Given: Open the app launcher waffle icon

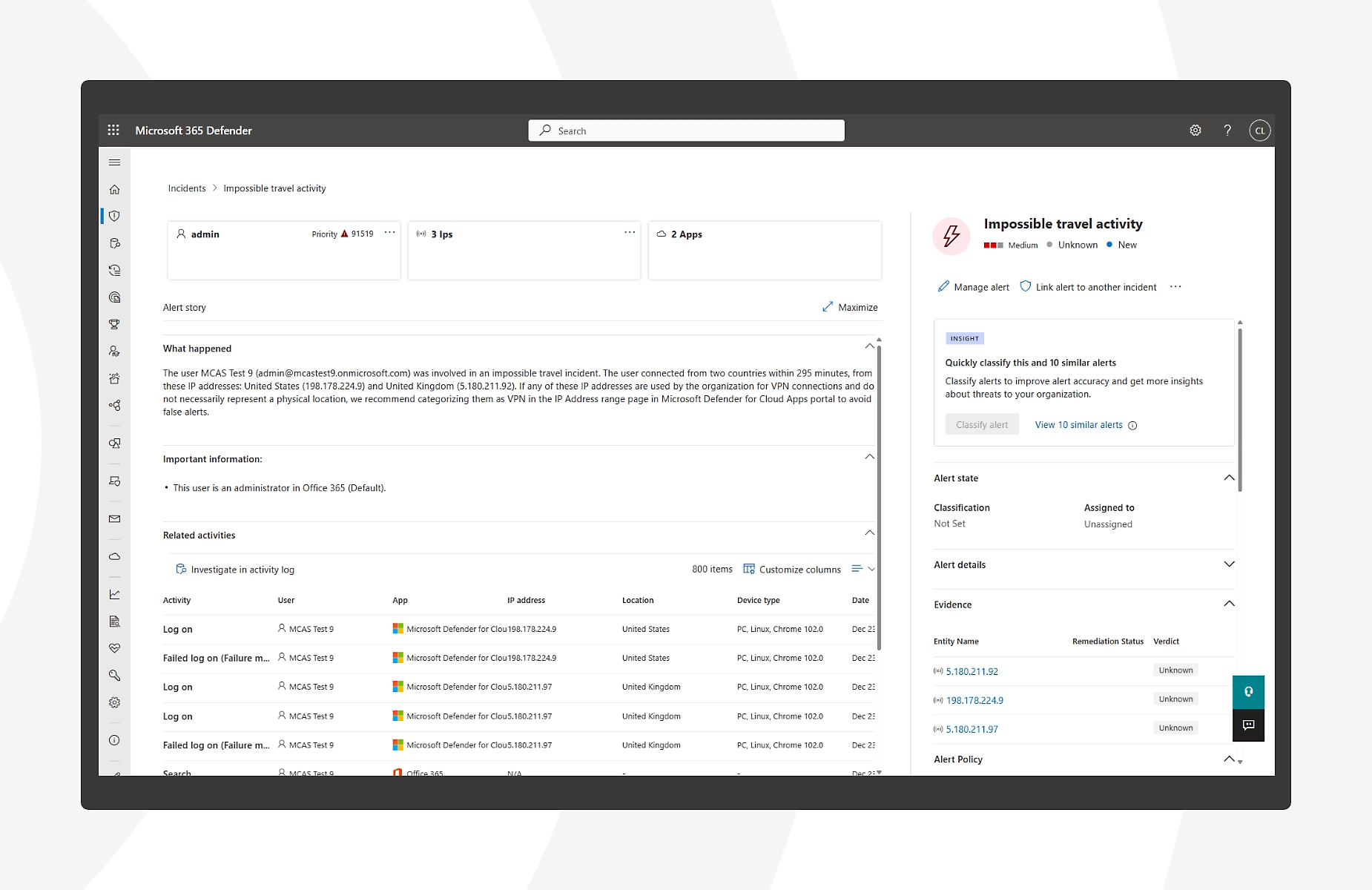Looking at the screenshot, I should [113, 131].
